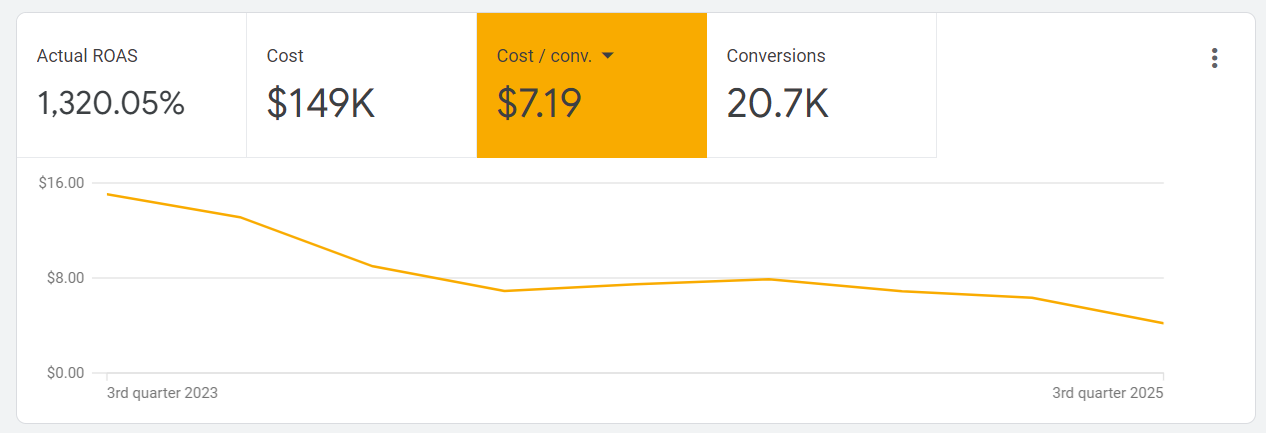
Task: Select the Conversions metric label
Action: [x=776, y=56]
